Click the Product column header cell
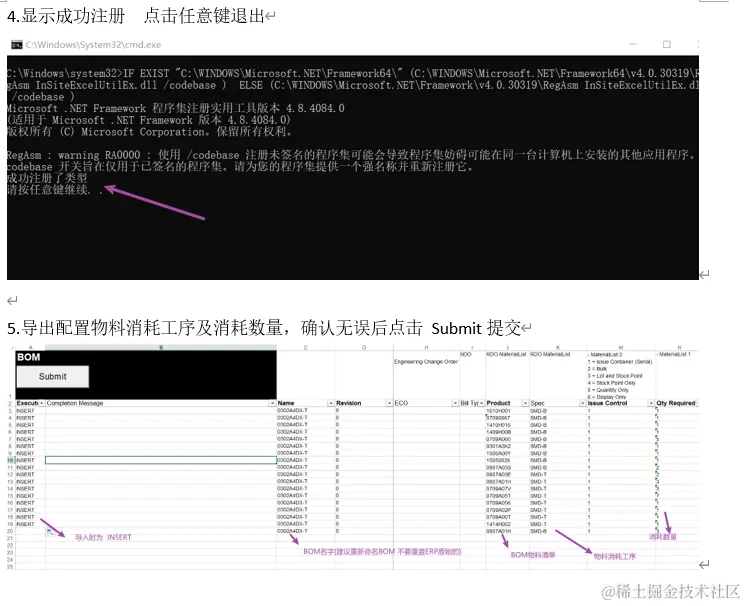 point(507,403)
